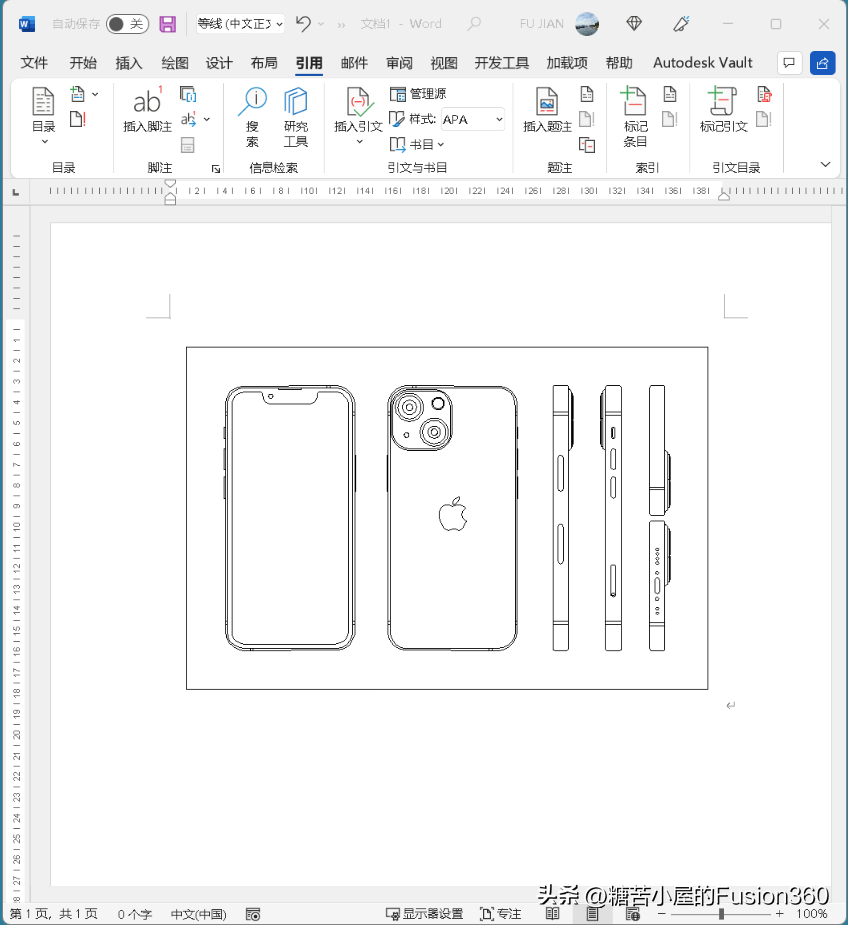Click the FU JIAN account avatar
This screenshot has width=848, height=925.
coord(587,24)
